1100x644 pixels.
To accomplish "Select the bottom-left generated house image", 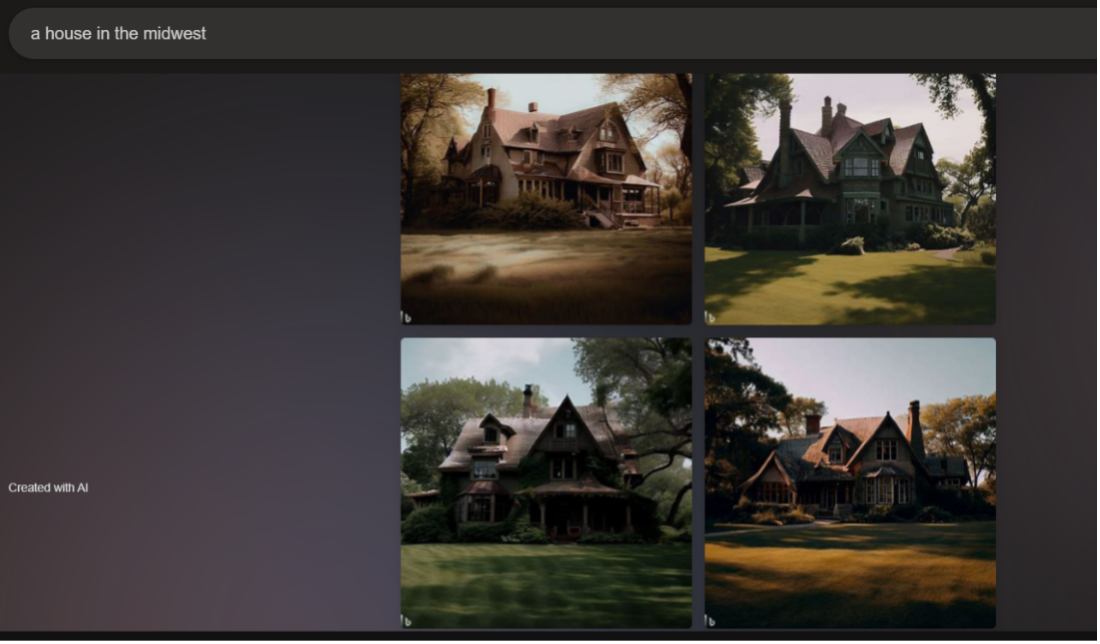I will point(546,482).
